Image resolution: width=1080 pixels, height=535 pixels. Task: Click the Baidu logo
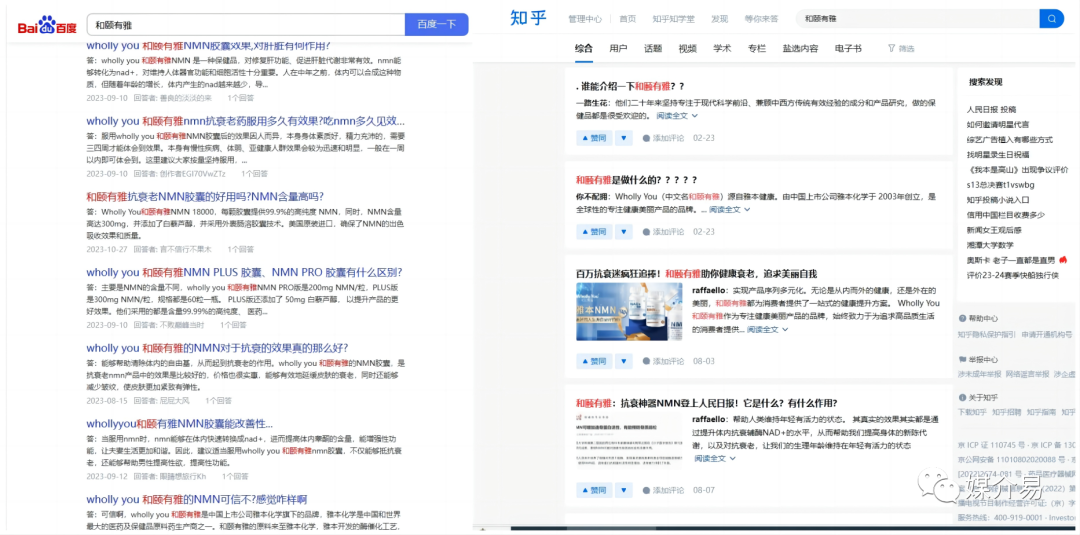click(x=46, y=26)
